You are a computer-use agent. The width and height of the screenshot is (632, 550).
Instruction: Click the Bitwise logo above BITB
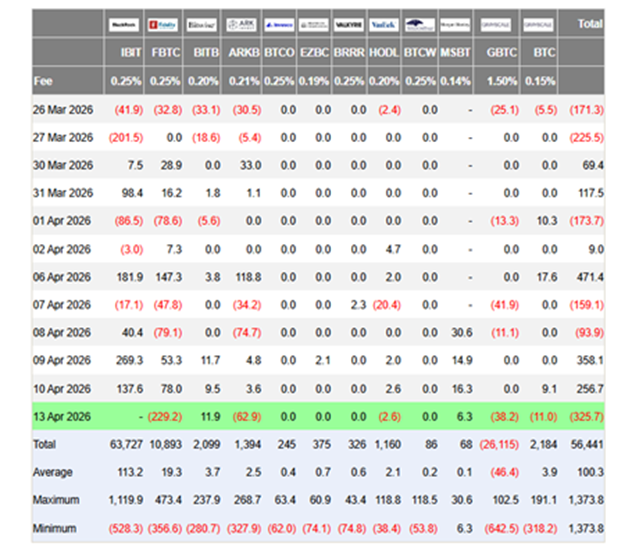(201, 25)
